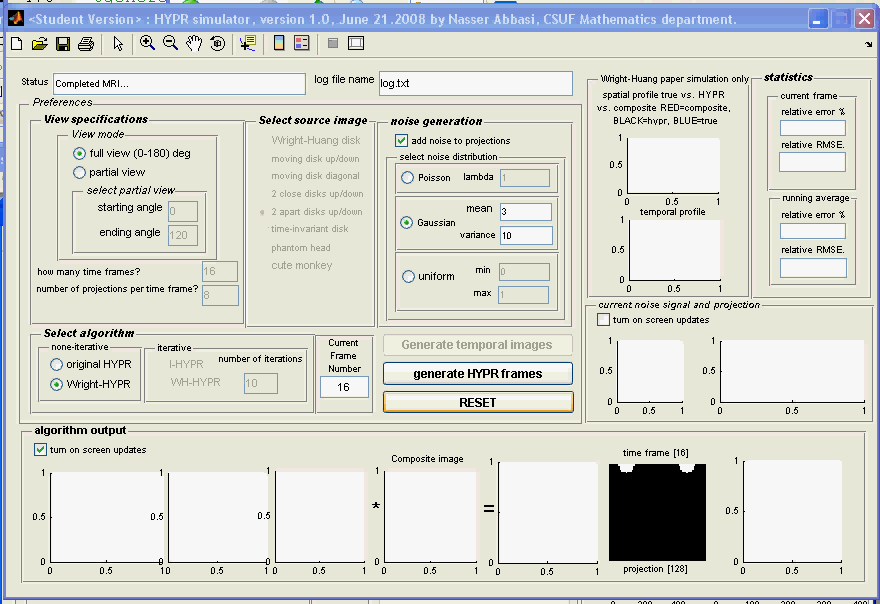Select the partial view radio button
The width and height of the screenshot is (880, 604).
click(x=80, y=172)
